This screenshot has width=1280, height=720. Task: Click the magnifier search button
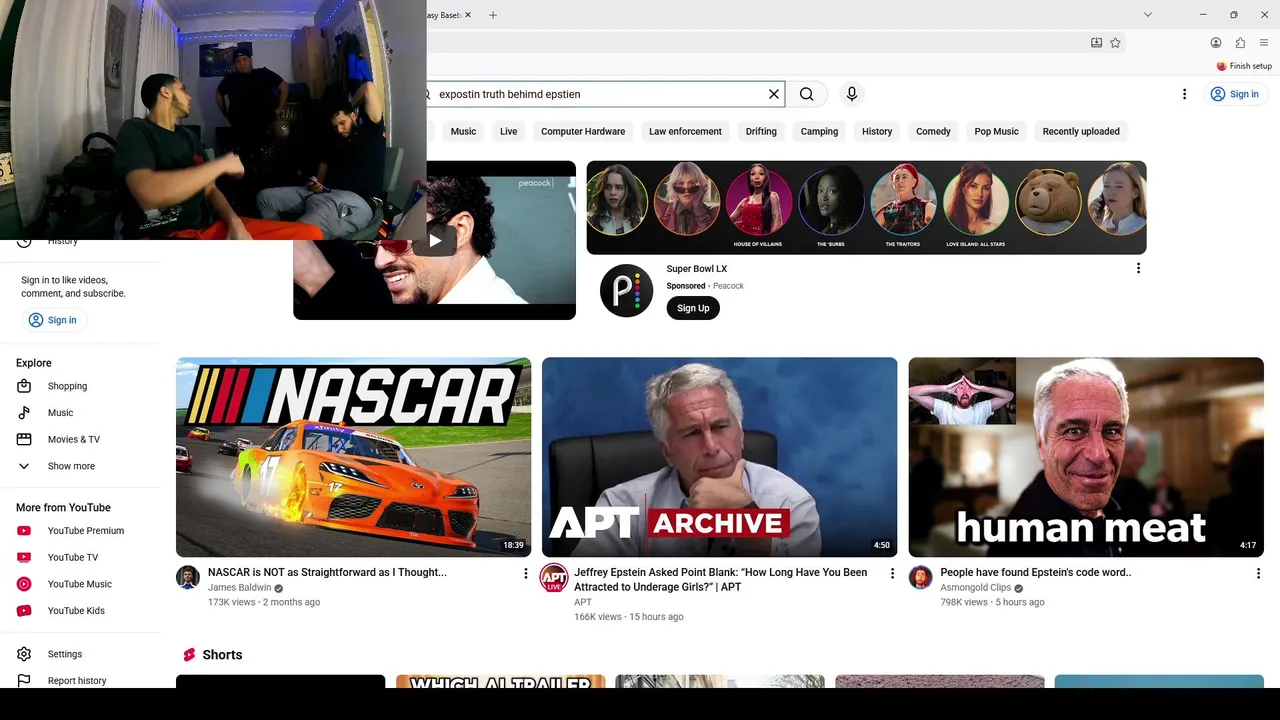[806, 94]
